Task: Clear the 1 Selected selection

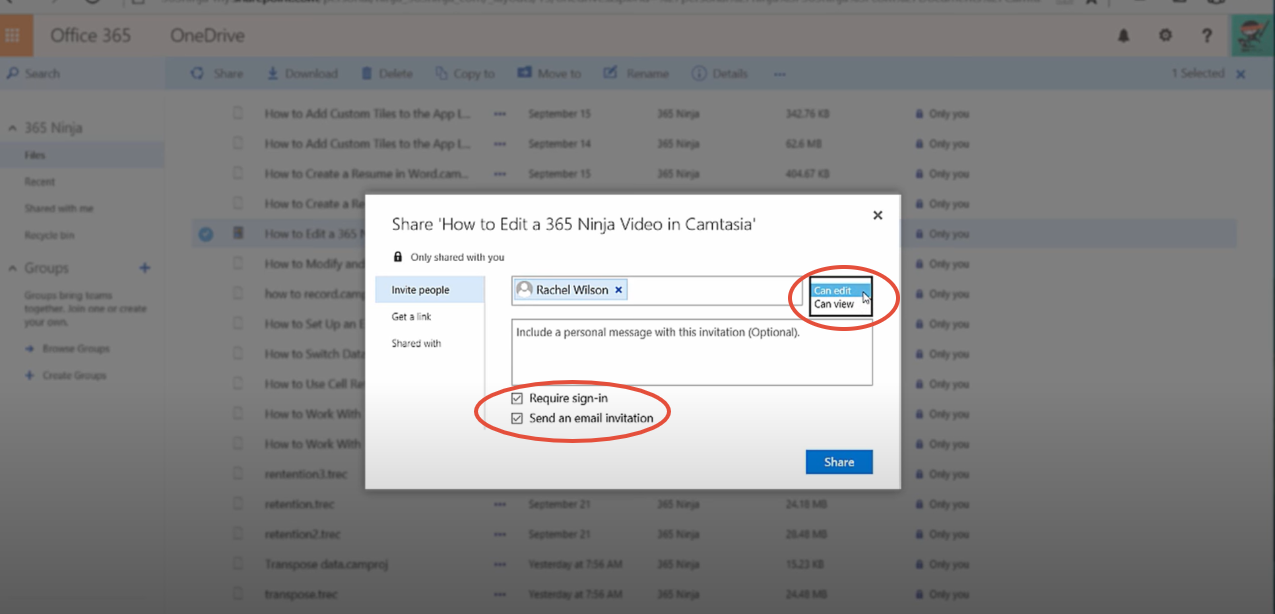Action: (x=1241, y=74)
